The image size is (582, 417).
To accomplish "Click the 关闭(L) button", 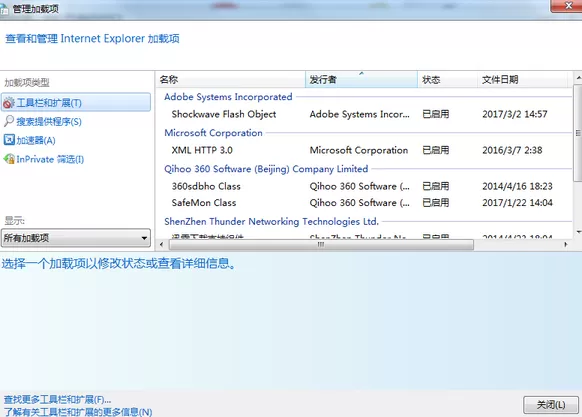I will point(551,405).
